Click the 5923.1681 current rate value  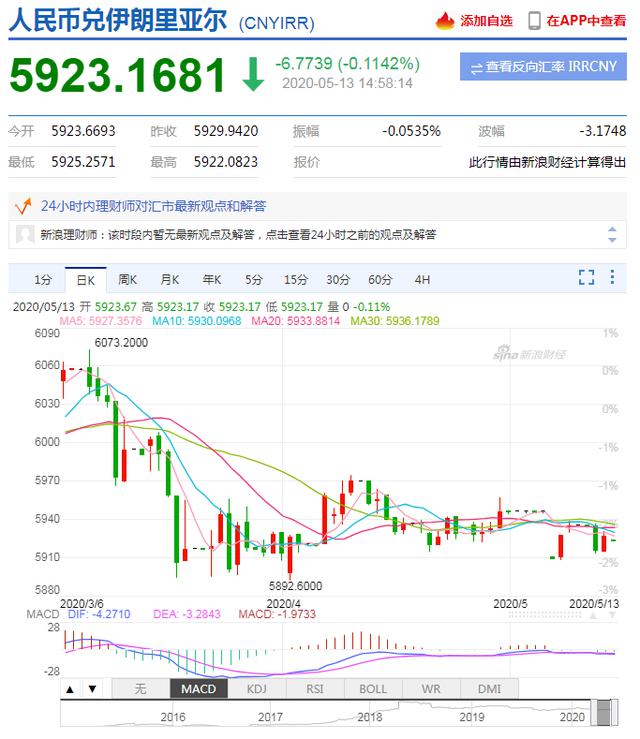click(x=118, y=75)
